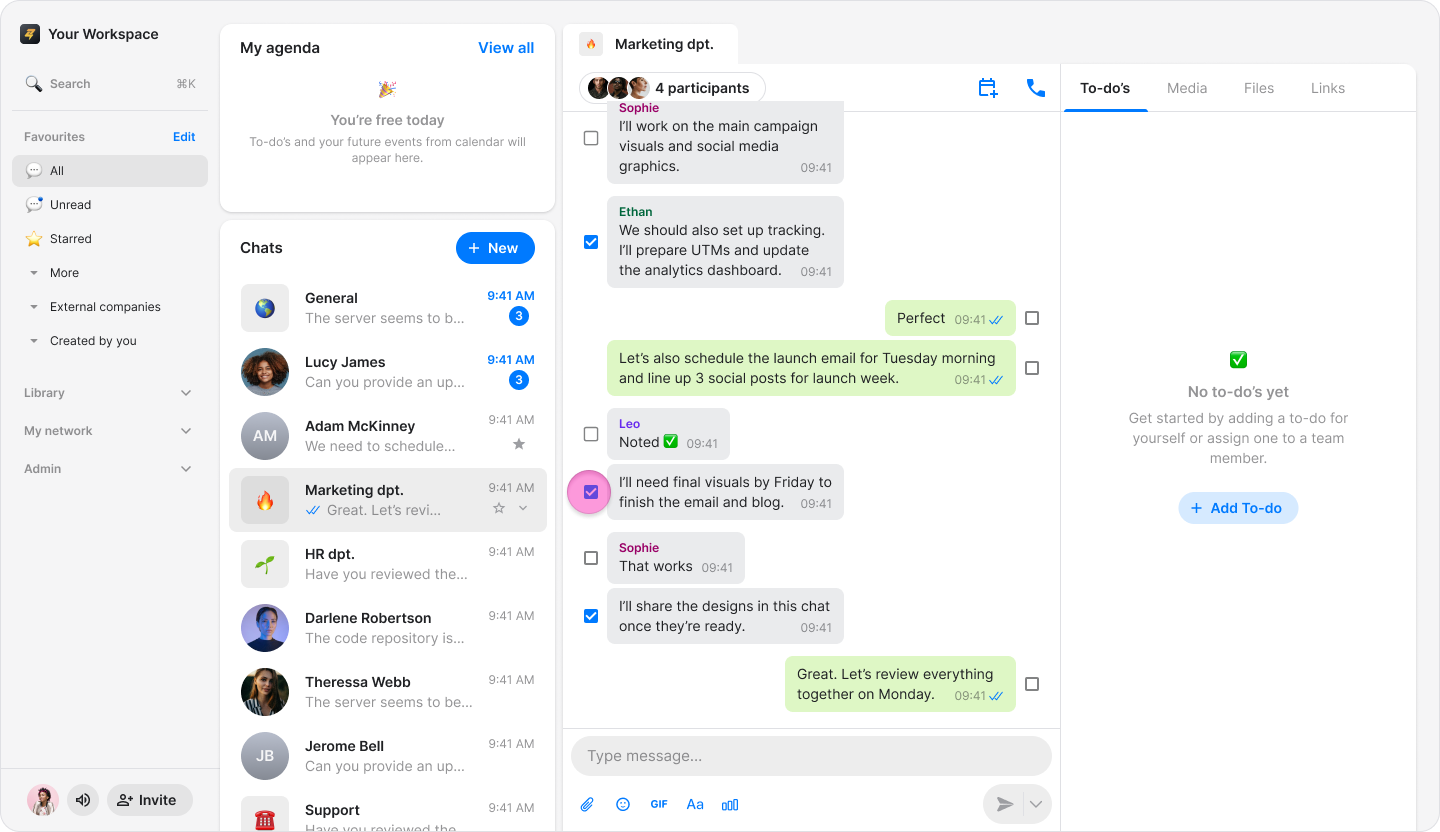Select the Unread filter
1440x832 pixels.
(110, 205)
